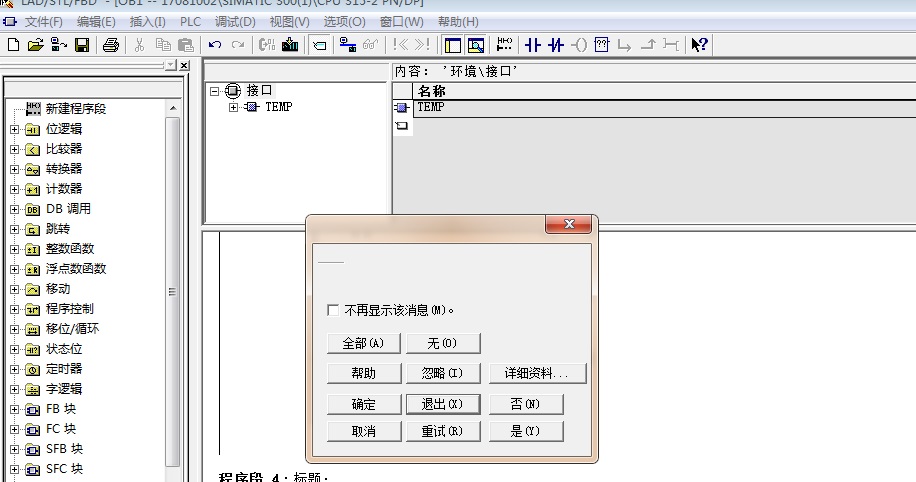Collapse the 接口 tree node
This screenshot has width=916, height=482.
point(214,90)
